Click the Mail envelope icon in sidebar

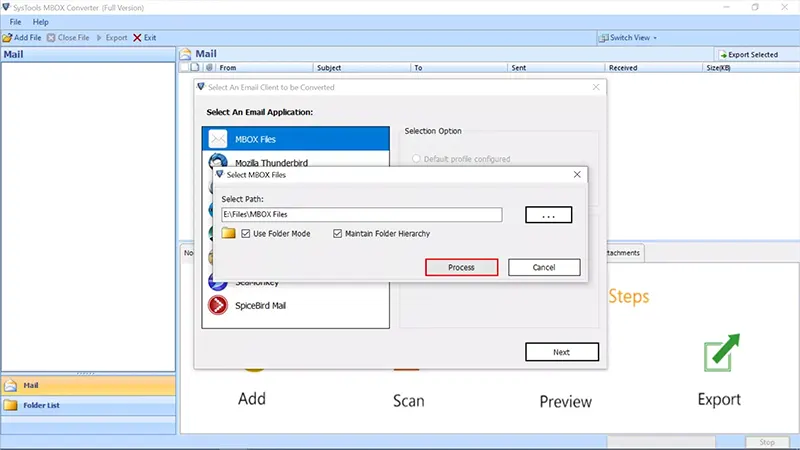click(11, 386)
